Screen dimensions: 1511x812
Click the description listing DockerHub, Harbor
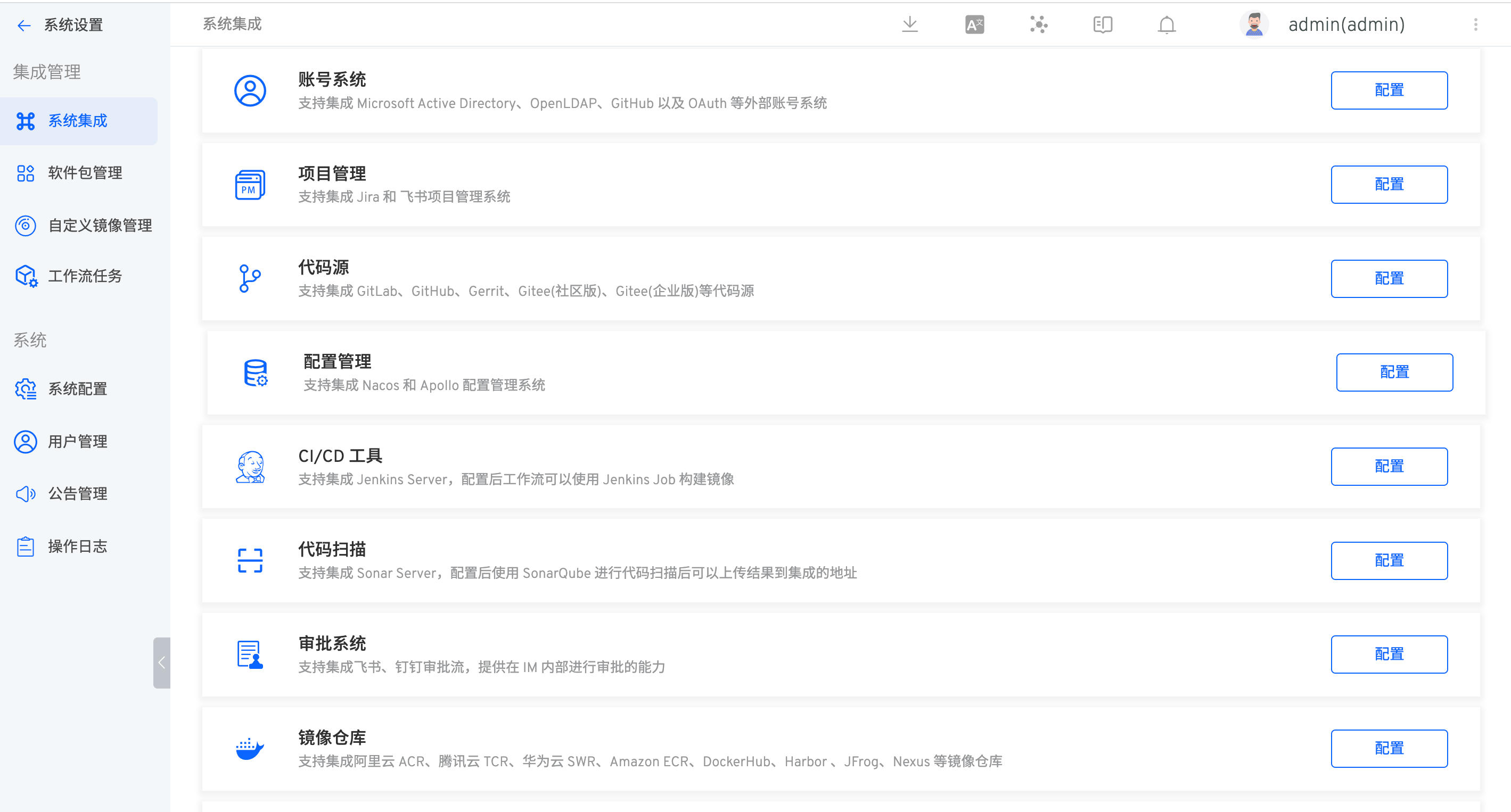click(650, 761)
